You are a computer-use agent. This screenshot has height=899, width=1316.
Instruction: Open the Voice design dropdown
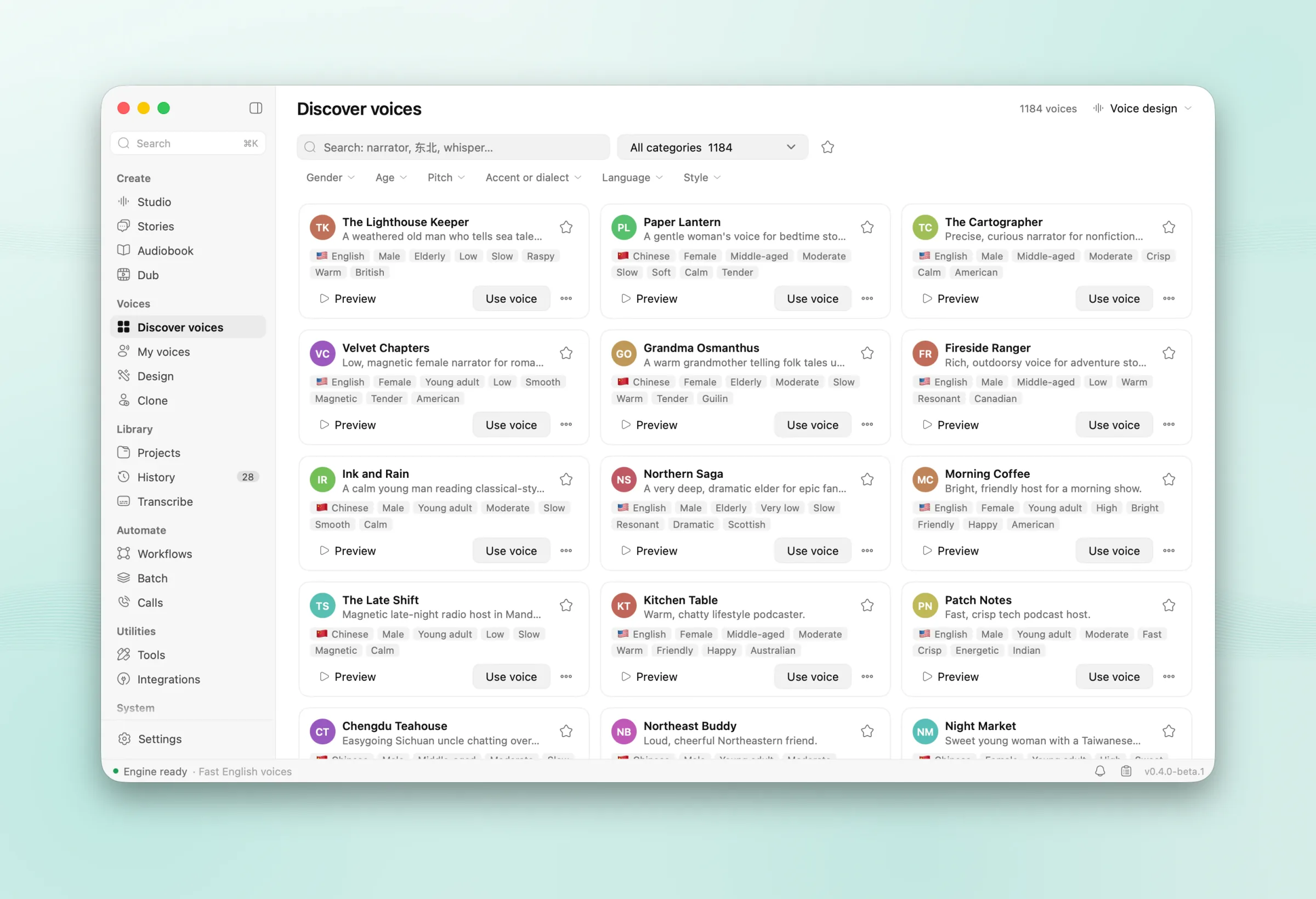(x=1143, y=108)
